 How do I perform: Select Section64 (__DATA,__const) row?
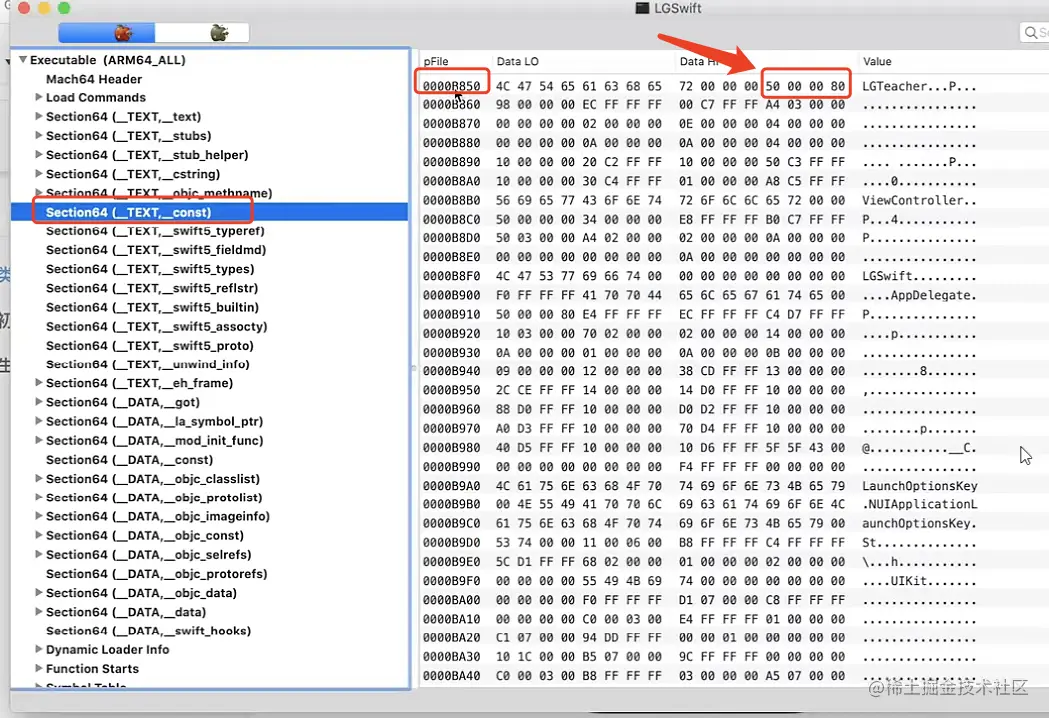209,460
